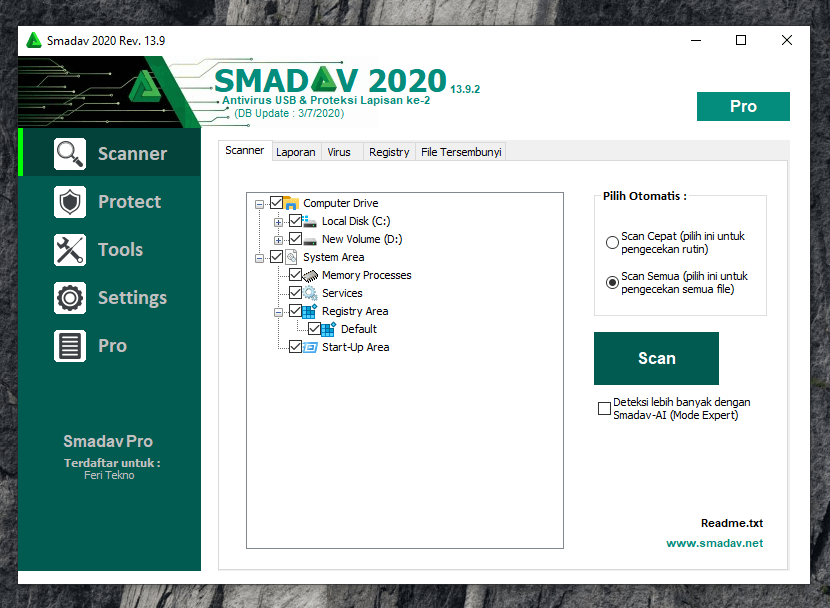Click the Memory Processes chip icon
830x608 pixels.
click(310, 276)
